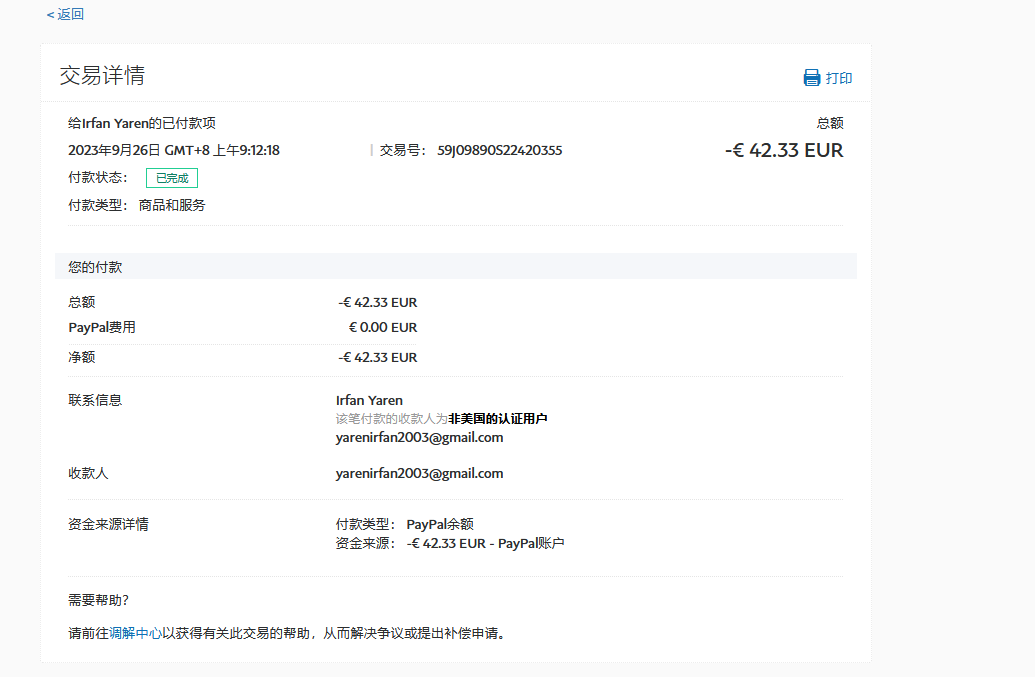Click the 您的付款 section header
This screenshot has width=1035, height=692.
[95, 267]
